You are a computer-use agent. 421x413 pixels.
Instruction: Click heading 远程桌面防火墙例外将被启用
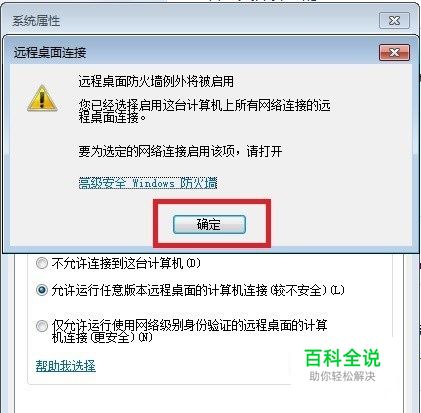[x=156, y=82]
